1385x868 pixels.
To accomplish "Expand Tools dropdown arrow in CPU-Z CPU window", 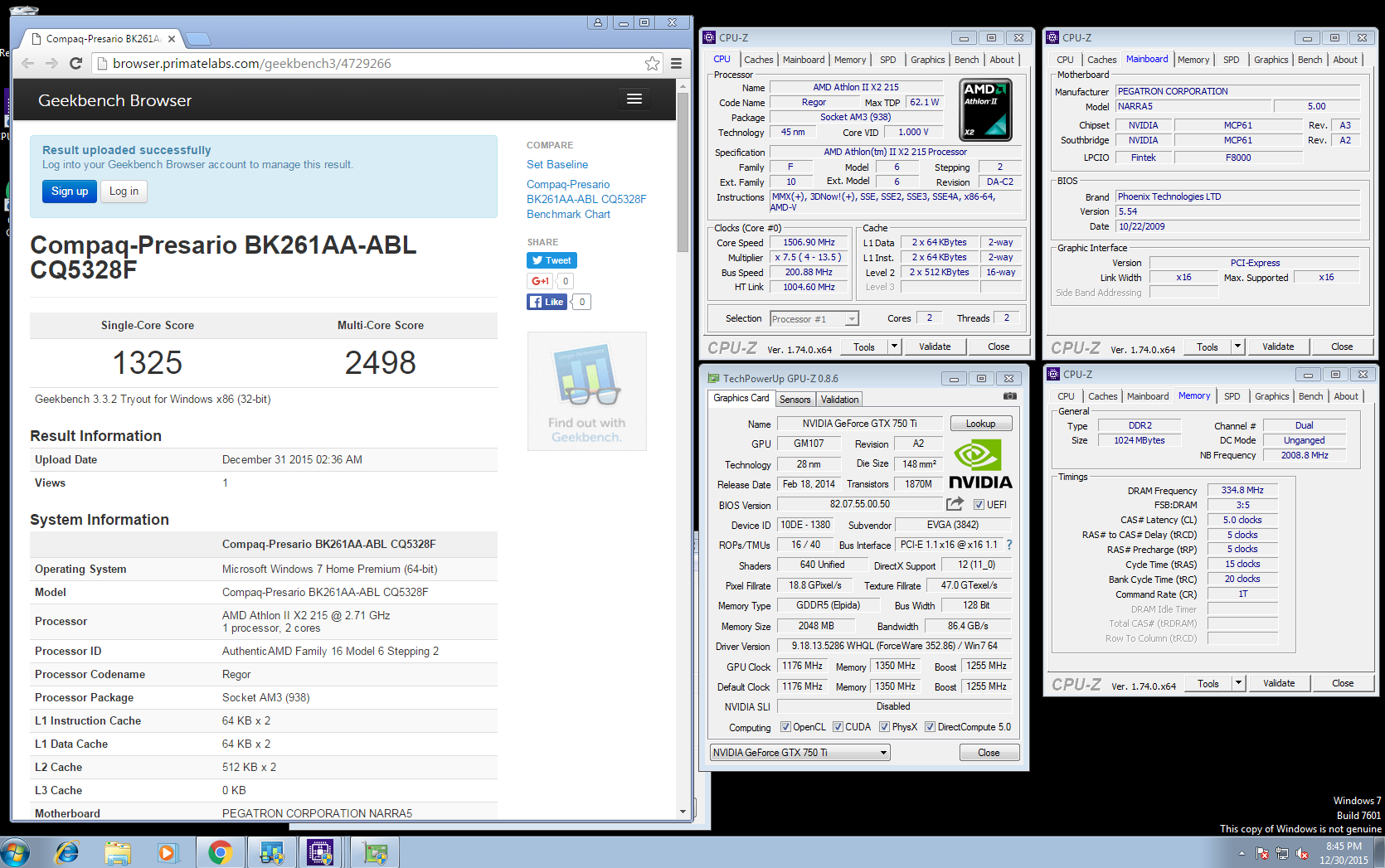I will click(x=894, y=347).
